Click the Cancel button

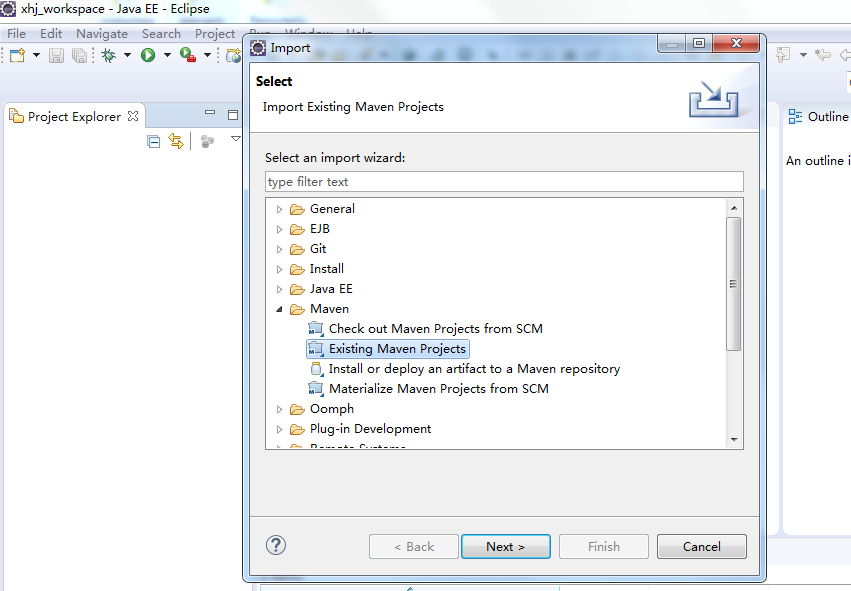[x=702, y=546]
